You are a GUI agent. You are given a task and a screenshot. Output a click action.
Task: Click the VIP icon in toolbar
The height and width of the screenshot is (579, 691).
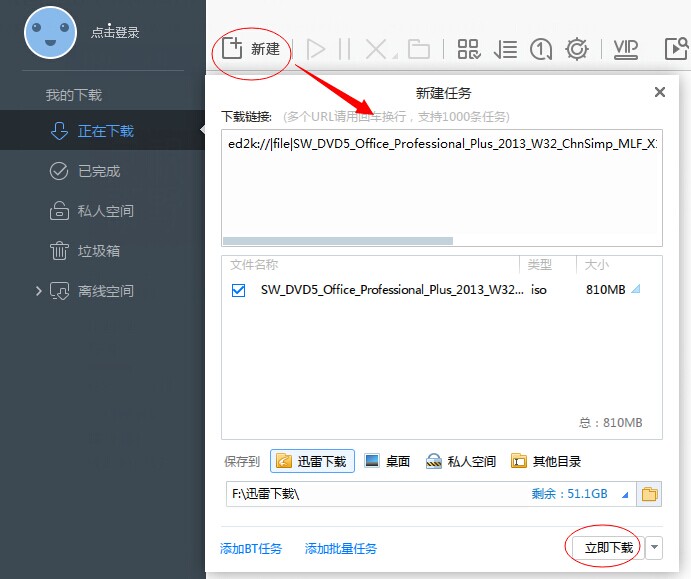pyautogui.click(x=625, y=49)
